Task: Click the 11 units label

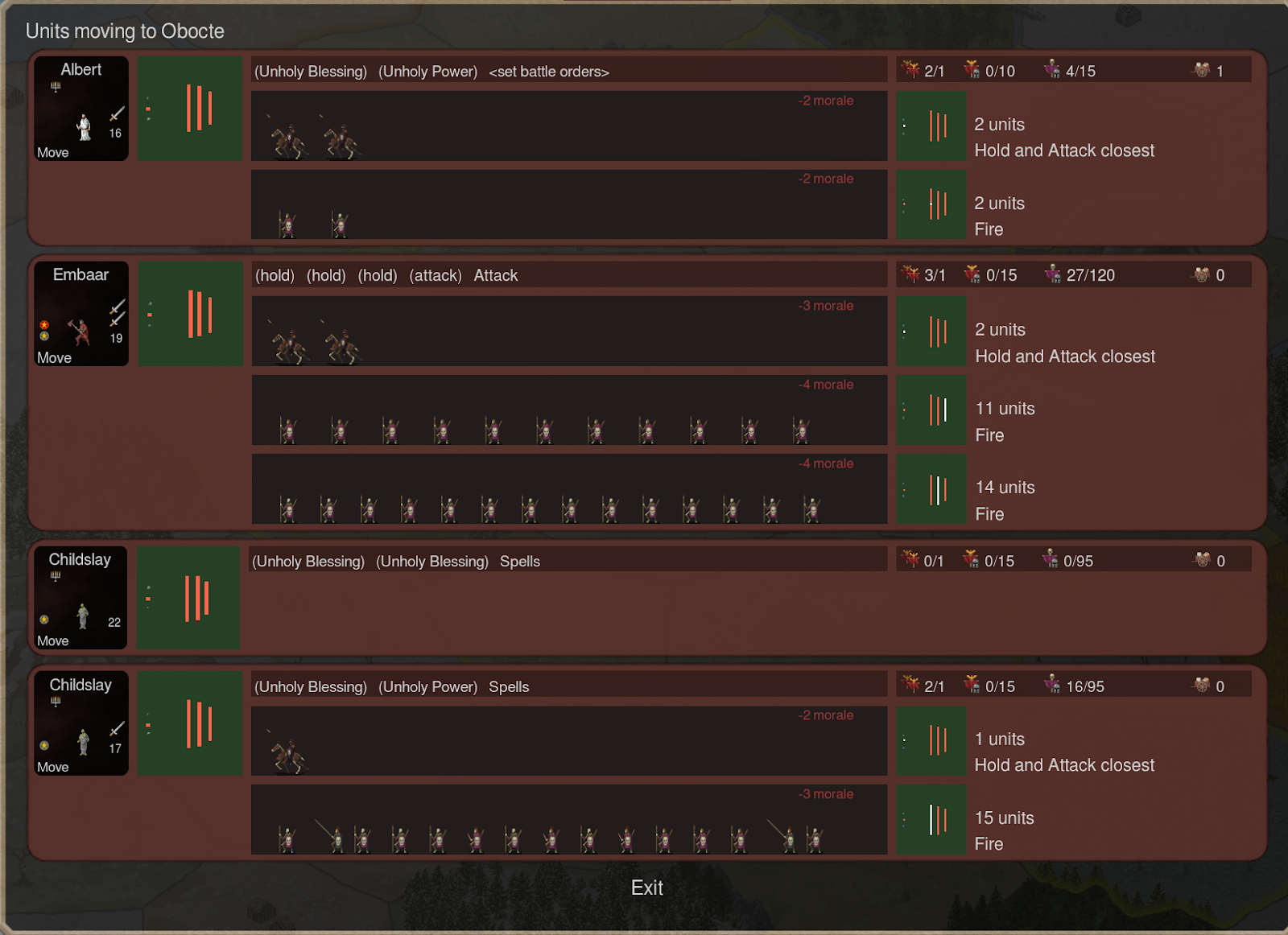Action: [x=1005, y=409]
